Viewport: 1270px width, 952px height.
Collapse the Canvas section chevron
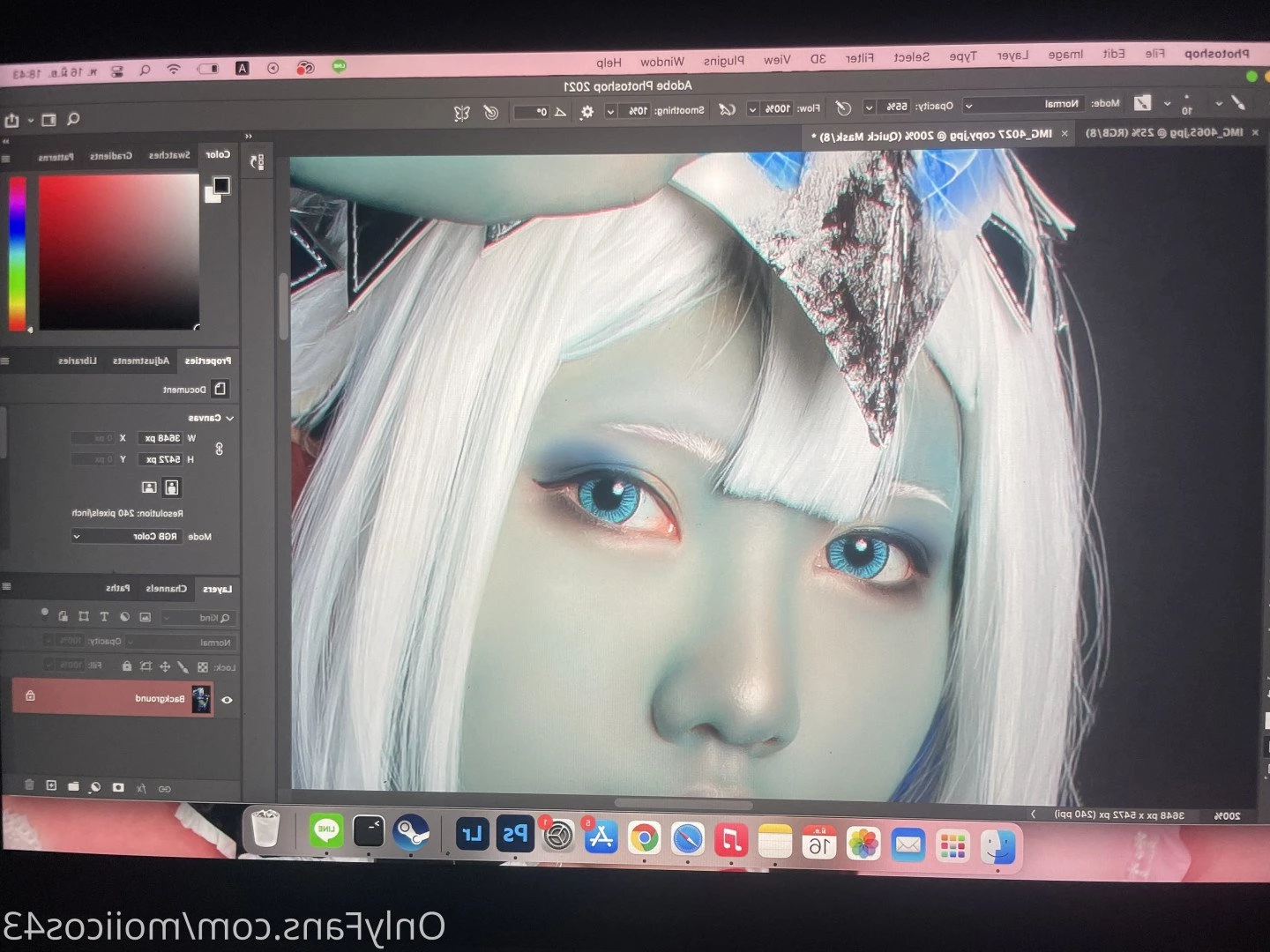coord(230,418)
